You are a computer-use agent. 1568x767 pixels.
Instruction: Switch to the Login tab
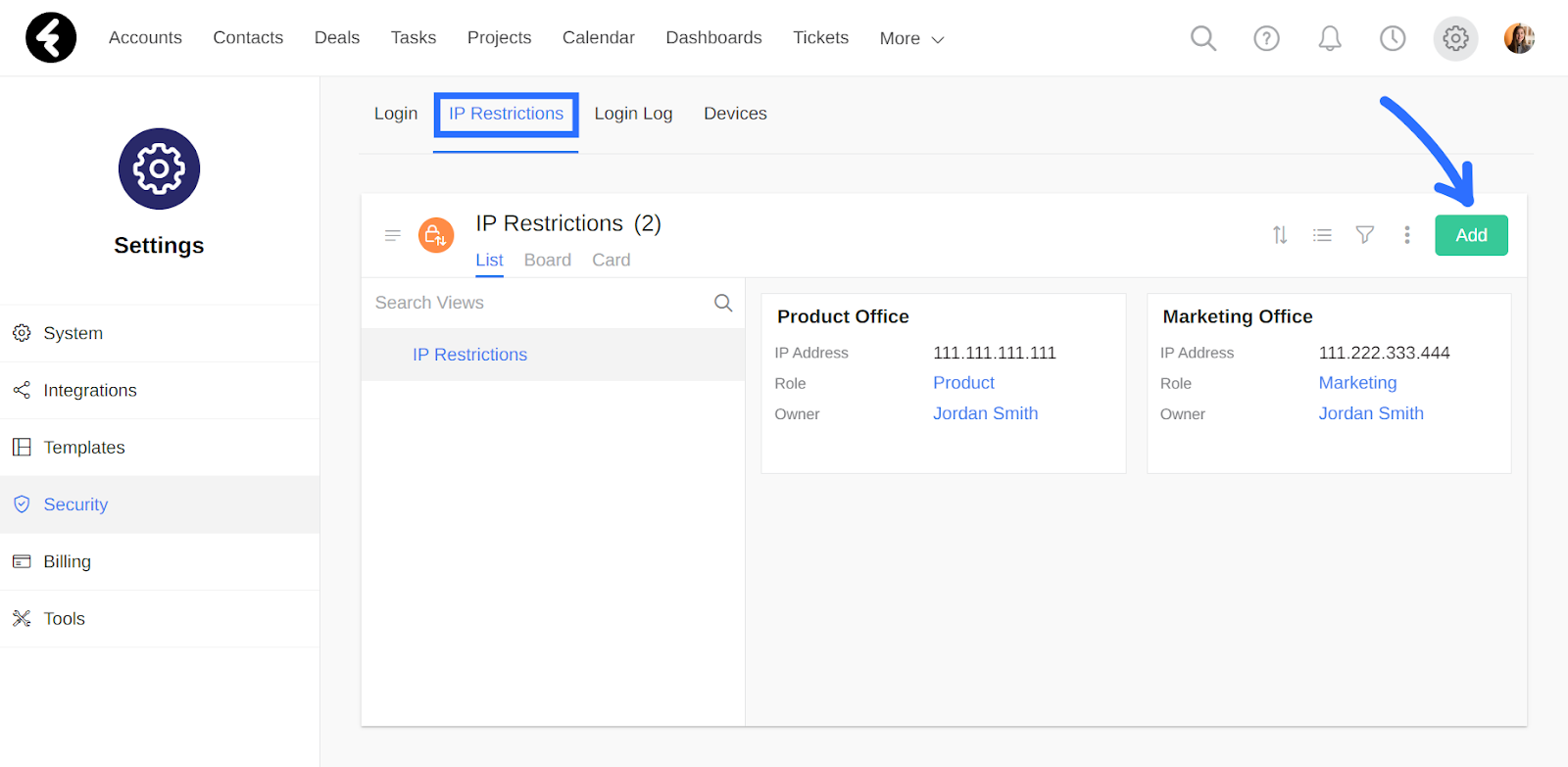tap(396, 114)
